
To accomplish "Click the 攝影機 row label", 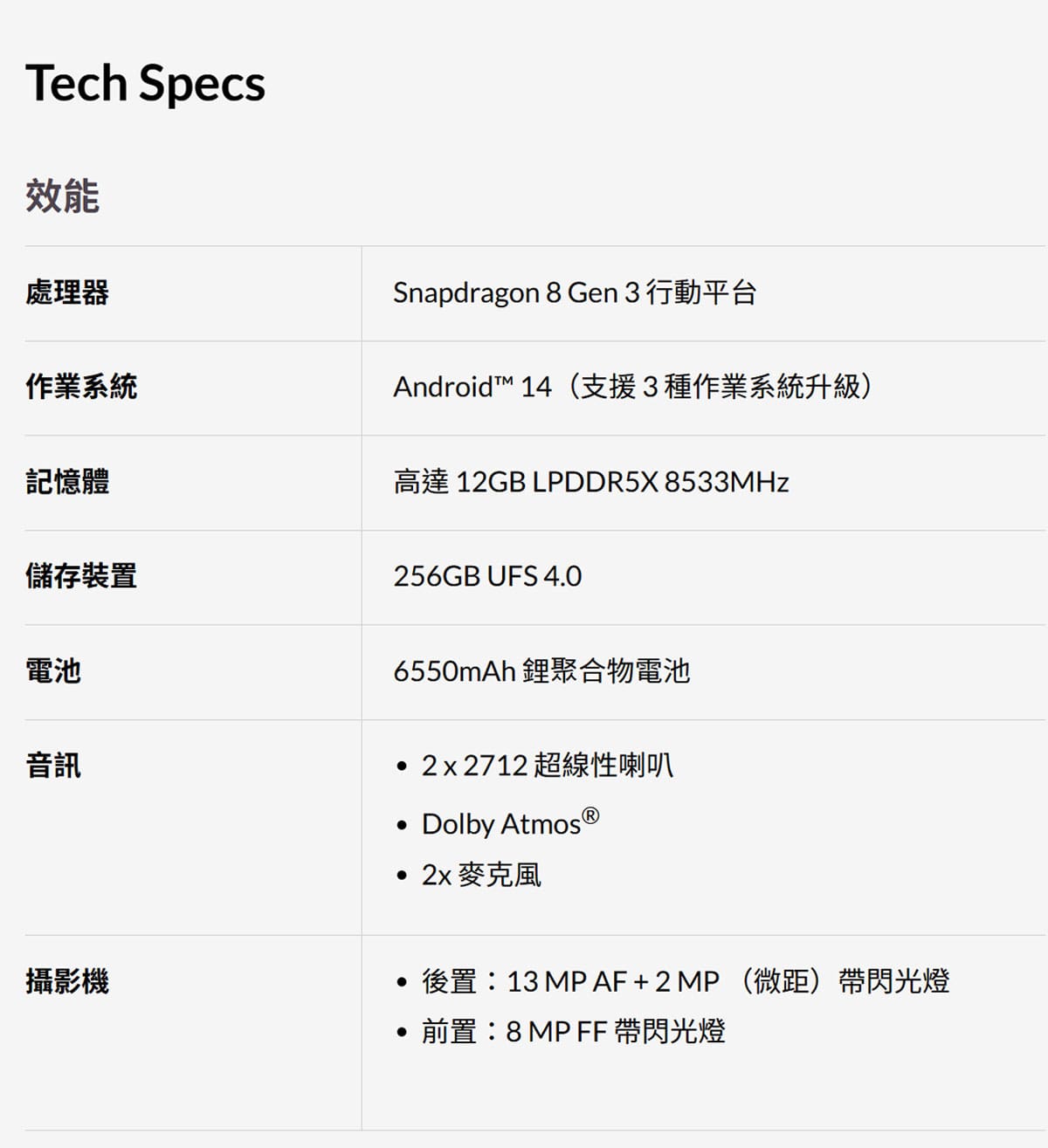I will 67,981.
